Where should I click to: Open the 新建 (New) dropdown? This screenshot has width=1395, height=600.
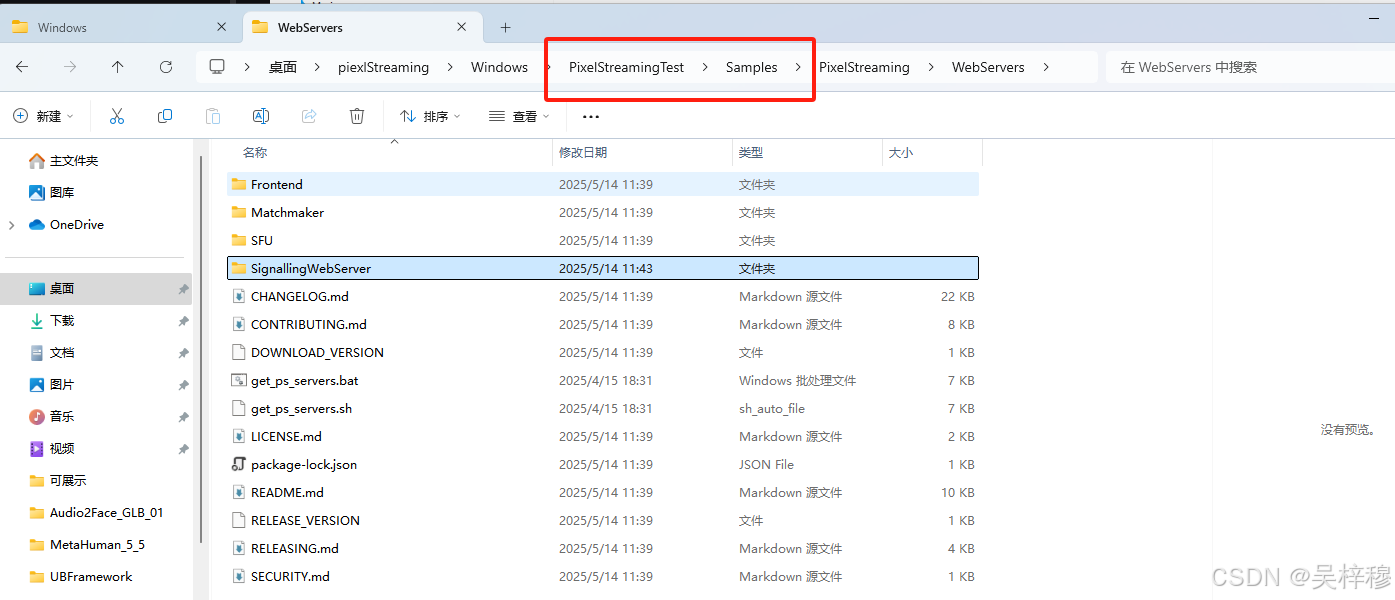(x=43, y=116)
